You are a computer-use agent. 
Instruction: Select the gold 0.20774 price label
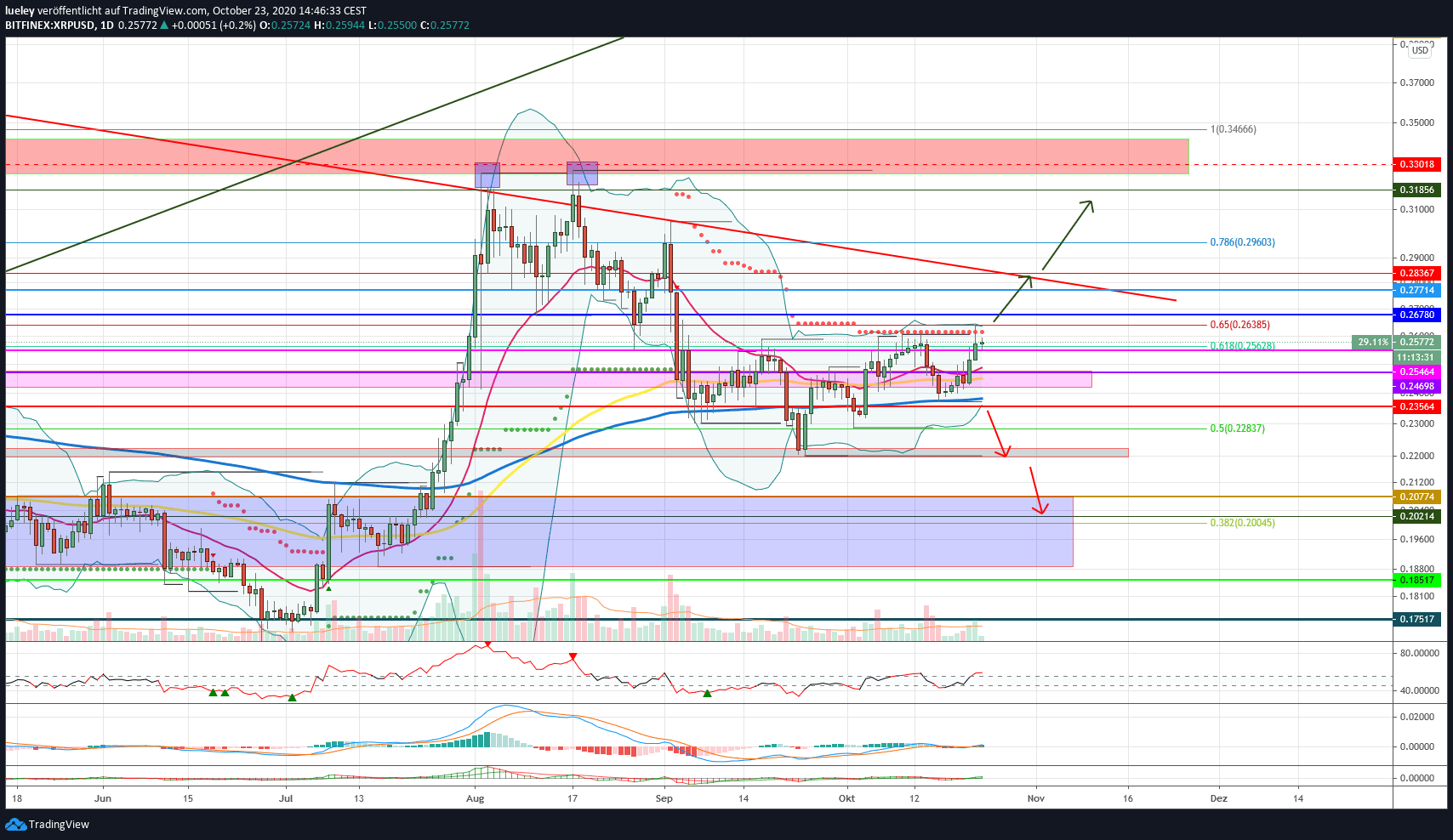coord(1417,497)
